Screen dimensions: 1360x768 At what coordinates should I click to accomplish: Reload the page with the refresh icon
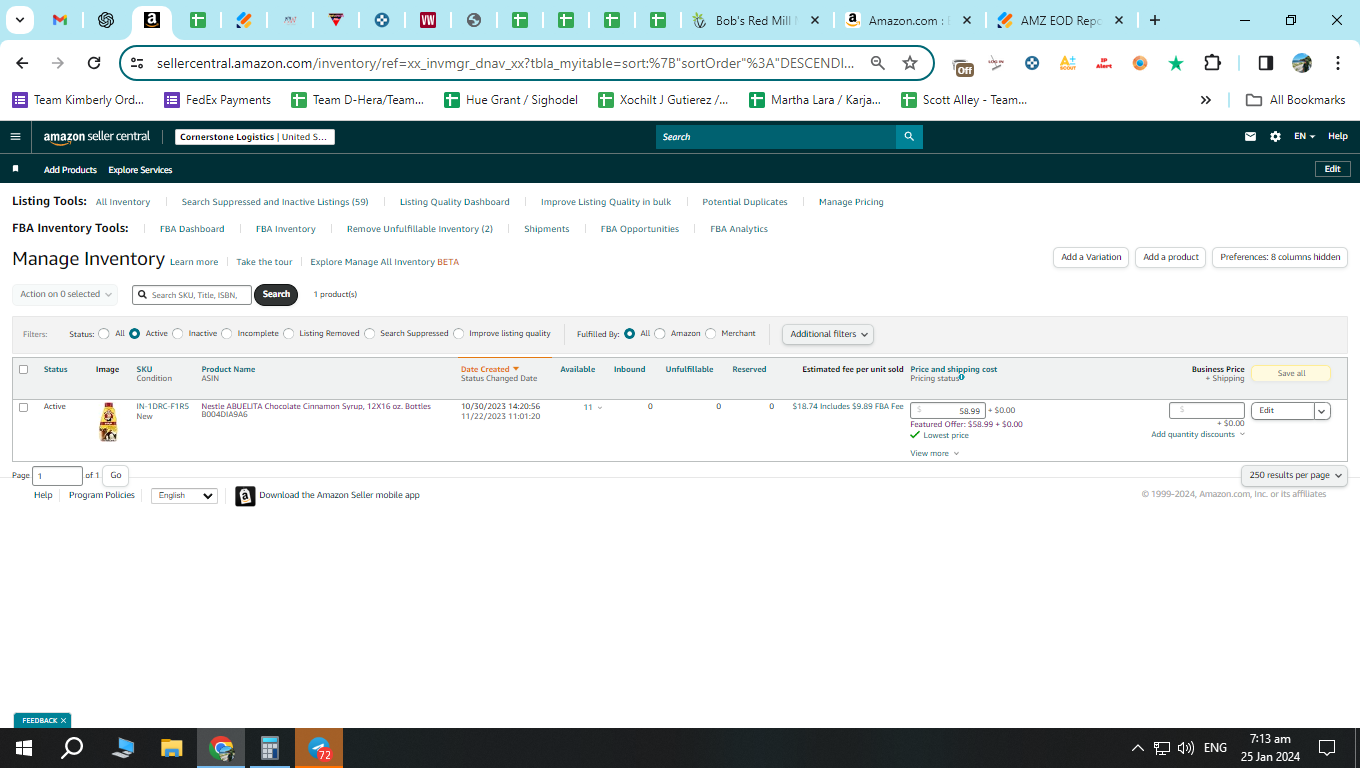click(94, 63)
